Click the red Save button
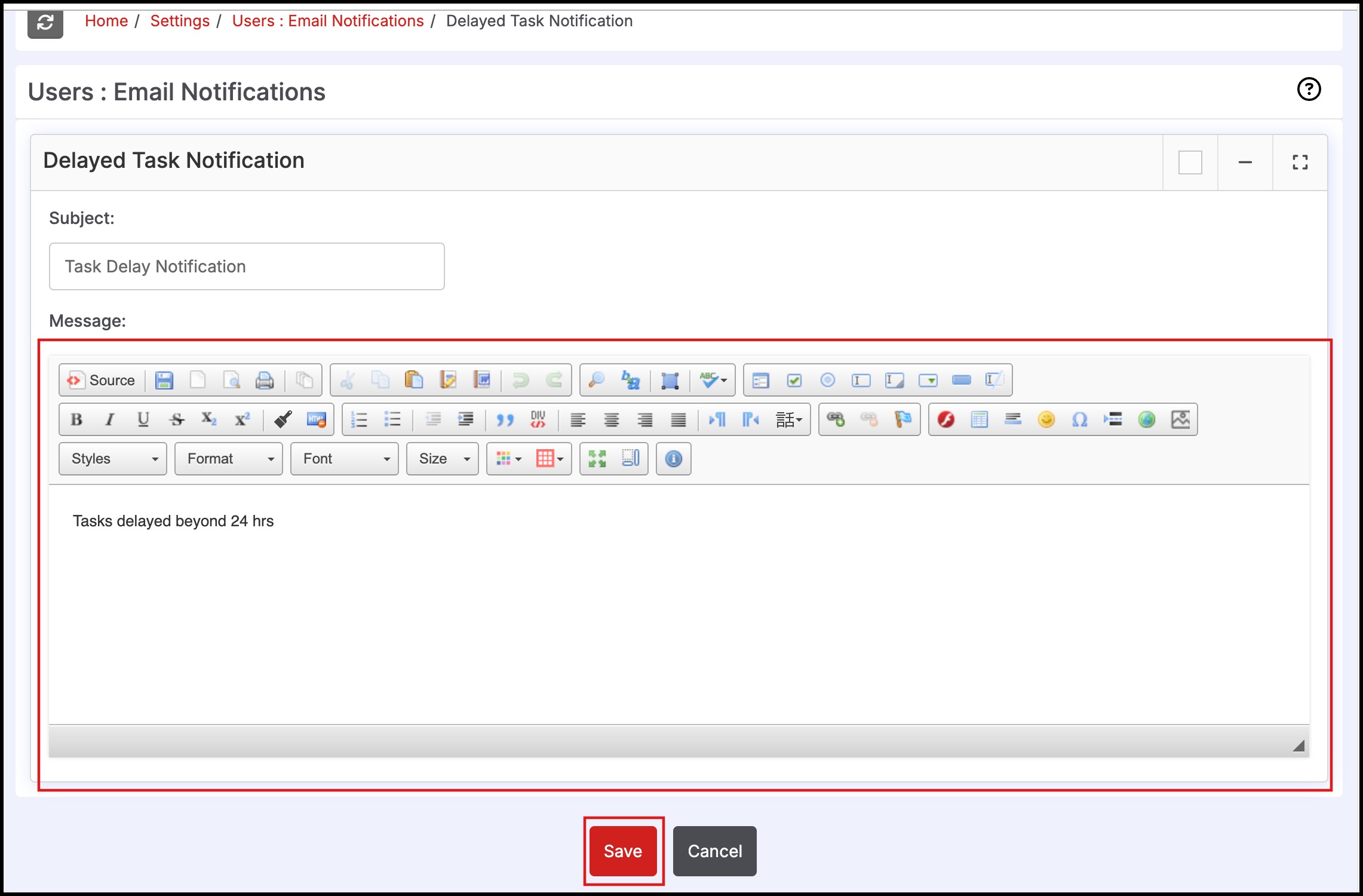 point(623,851)
